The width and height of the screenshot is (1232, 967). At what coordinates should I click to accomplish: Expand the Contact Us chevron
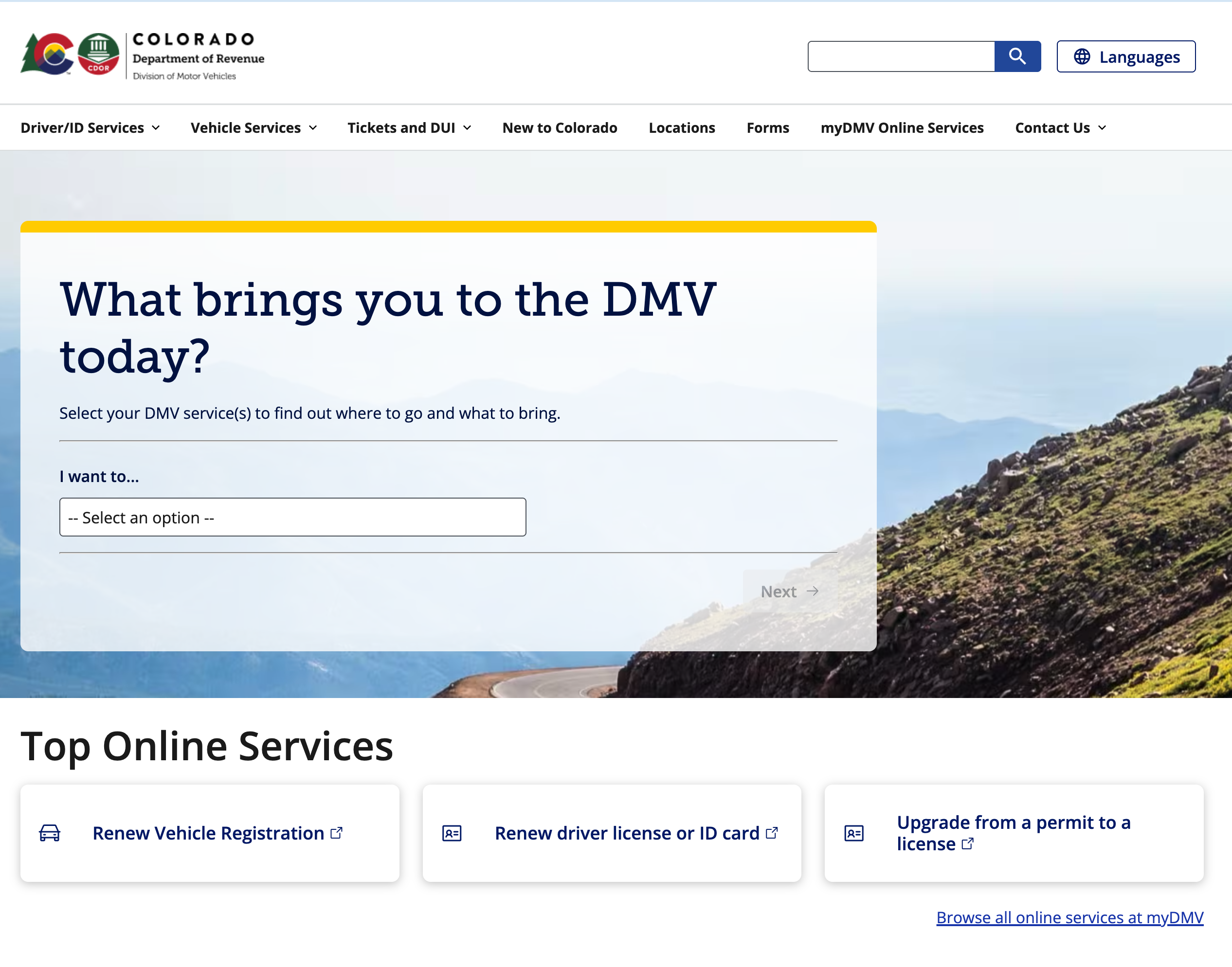pyautogui.click(x=1102, y=128)
